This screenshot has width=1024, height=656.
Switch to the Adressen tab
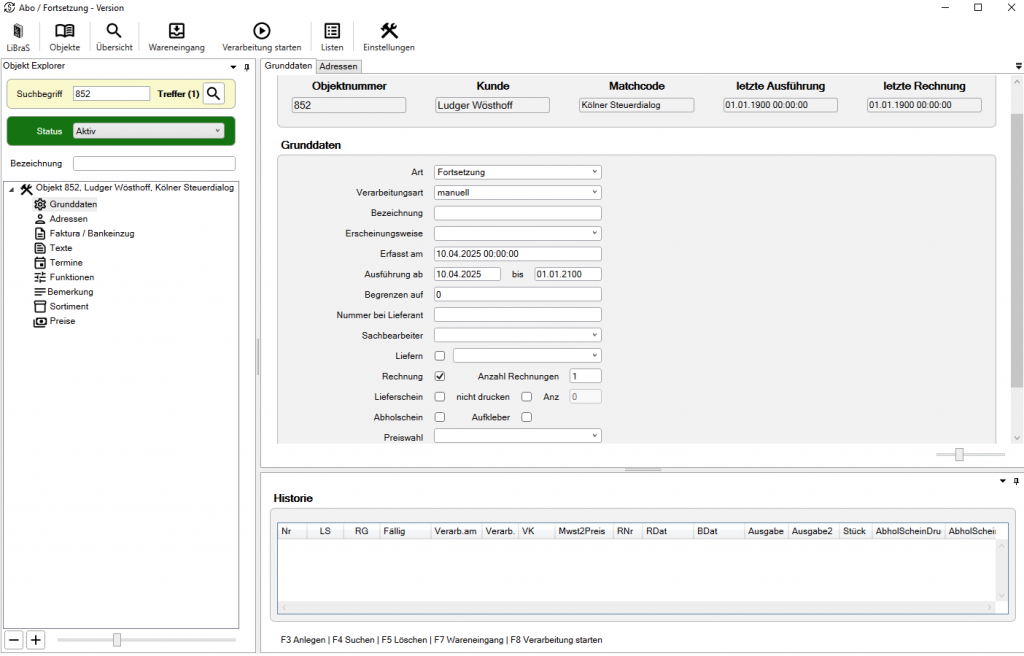[x=338, y=66]
